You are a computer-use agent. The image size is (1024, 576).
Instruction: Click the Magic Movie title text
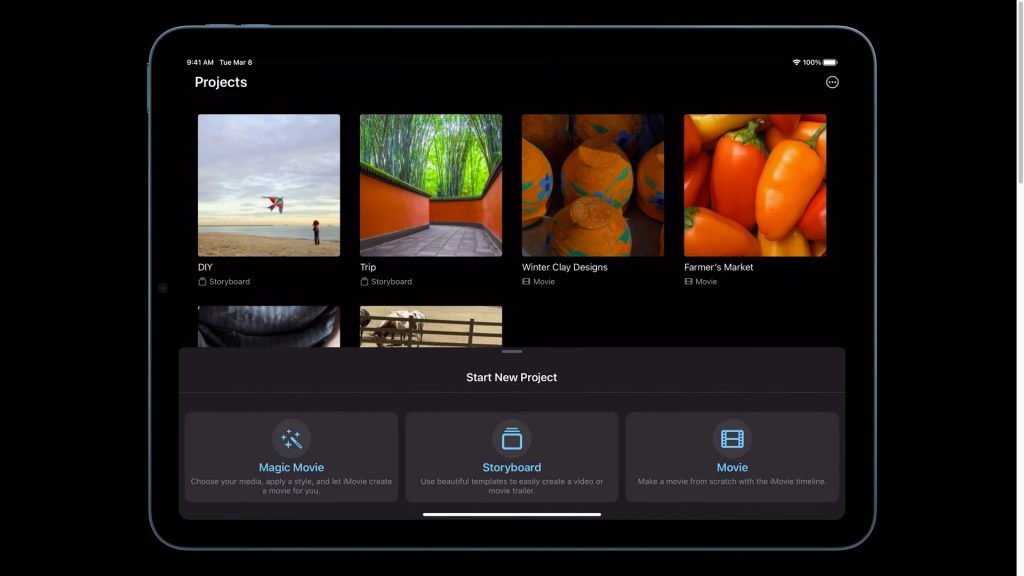click(291, 467)
